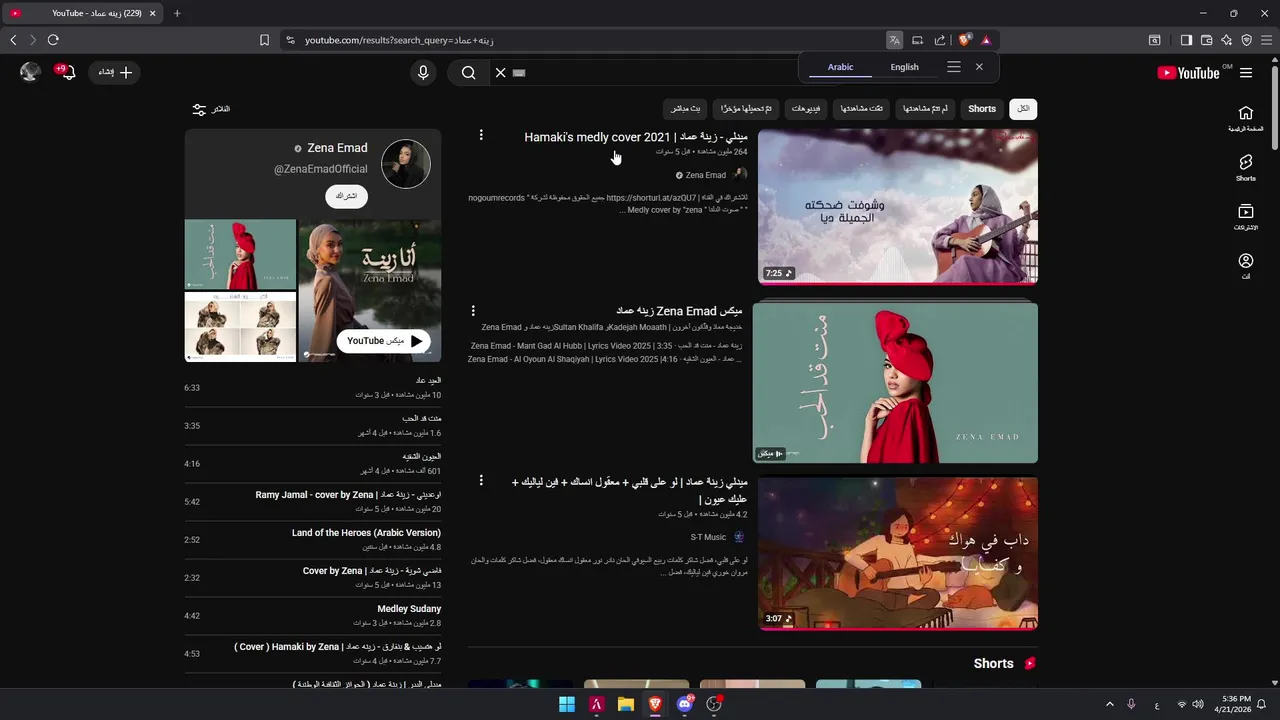The width and height of the screenshot is (1280, 720).
Task: Play the Hamaki's medly video thumbnail
Action: [898, 207]
